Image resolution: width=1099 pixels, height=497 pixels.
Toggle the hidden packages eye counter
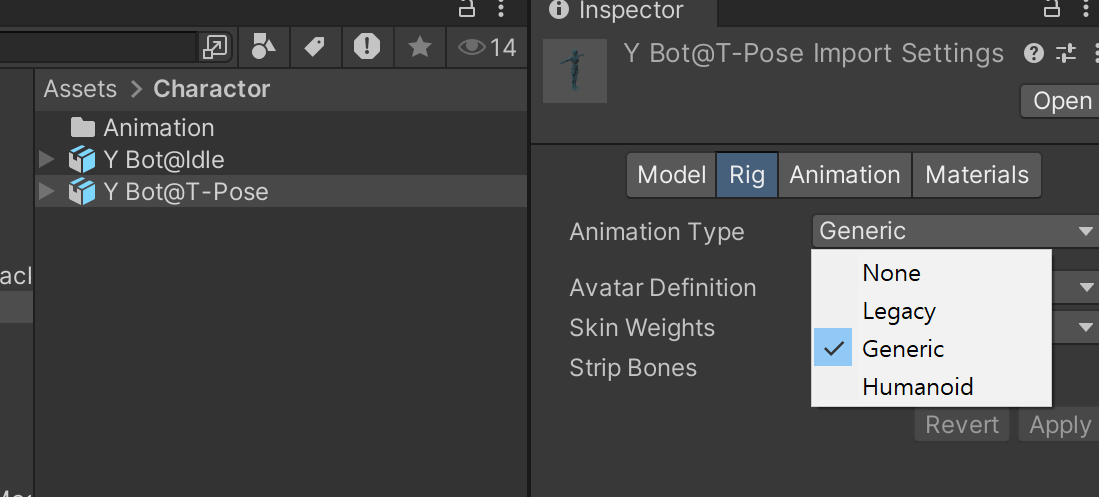(487, 46)
